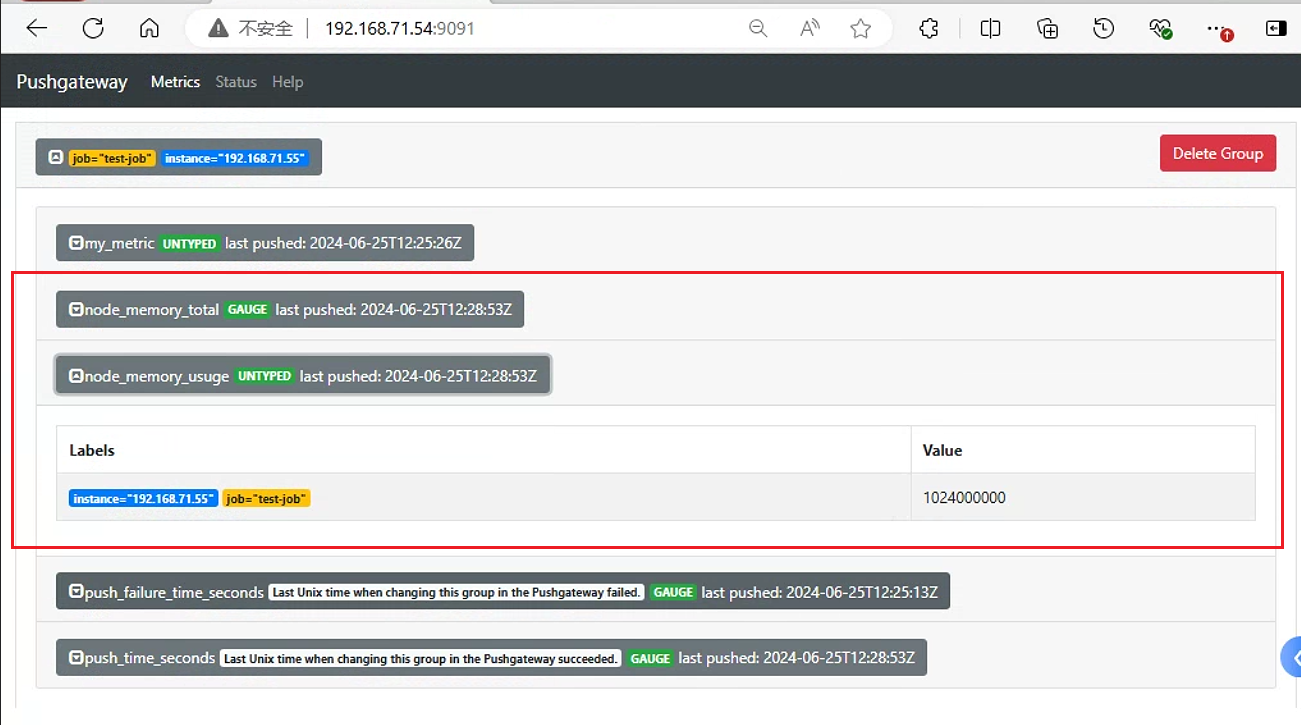Click the blue floating button at right edge
Screen dimensions: 1301x725
(x=1291, y=657)
